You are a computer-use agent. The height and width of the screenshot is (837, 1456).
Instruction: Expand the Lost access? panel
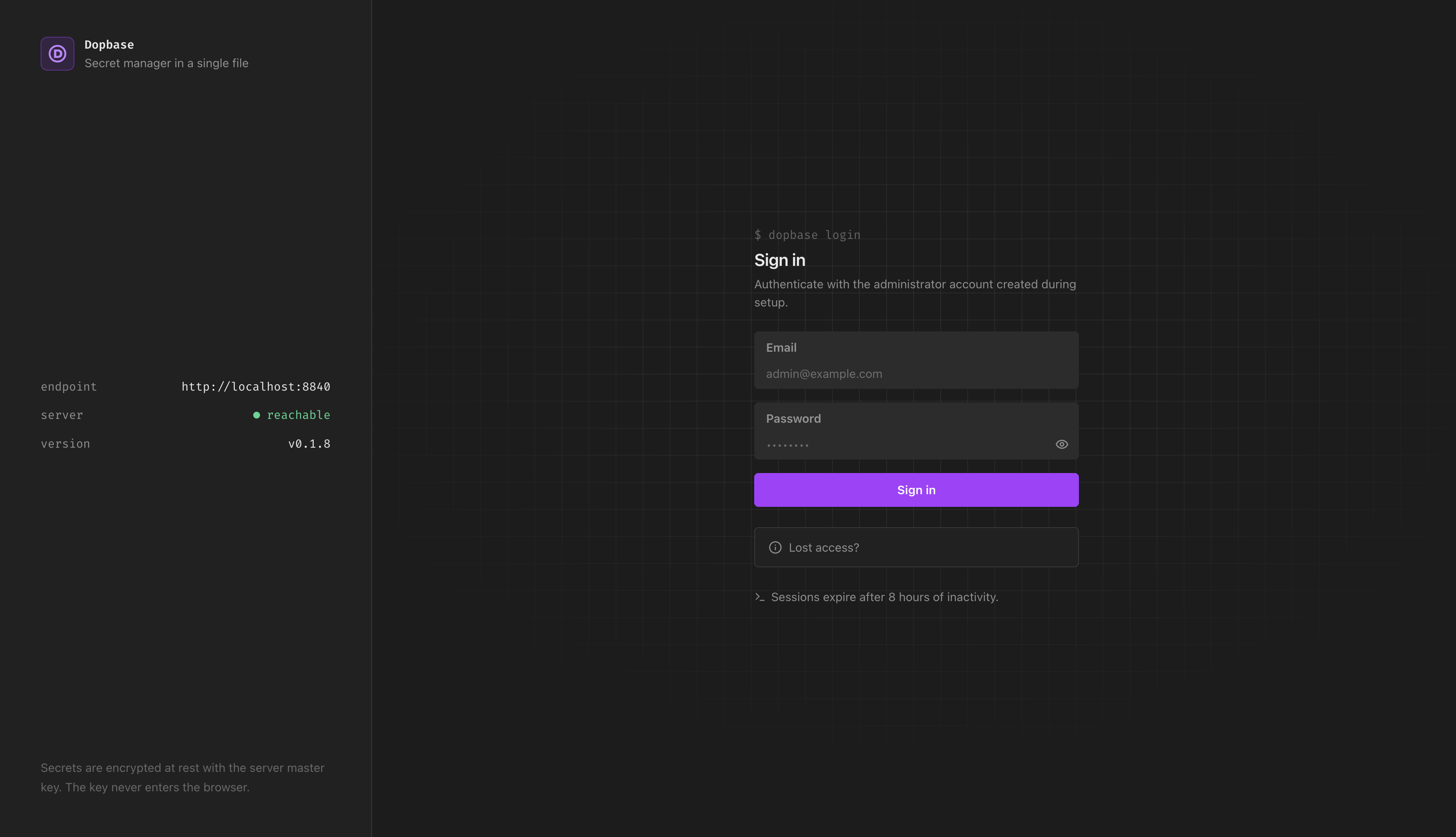pyautogui.click(x=916, y=547)
